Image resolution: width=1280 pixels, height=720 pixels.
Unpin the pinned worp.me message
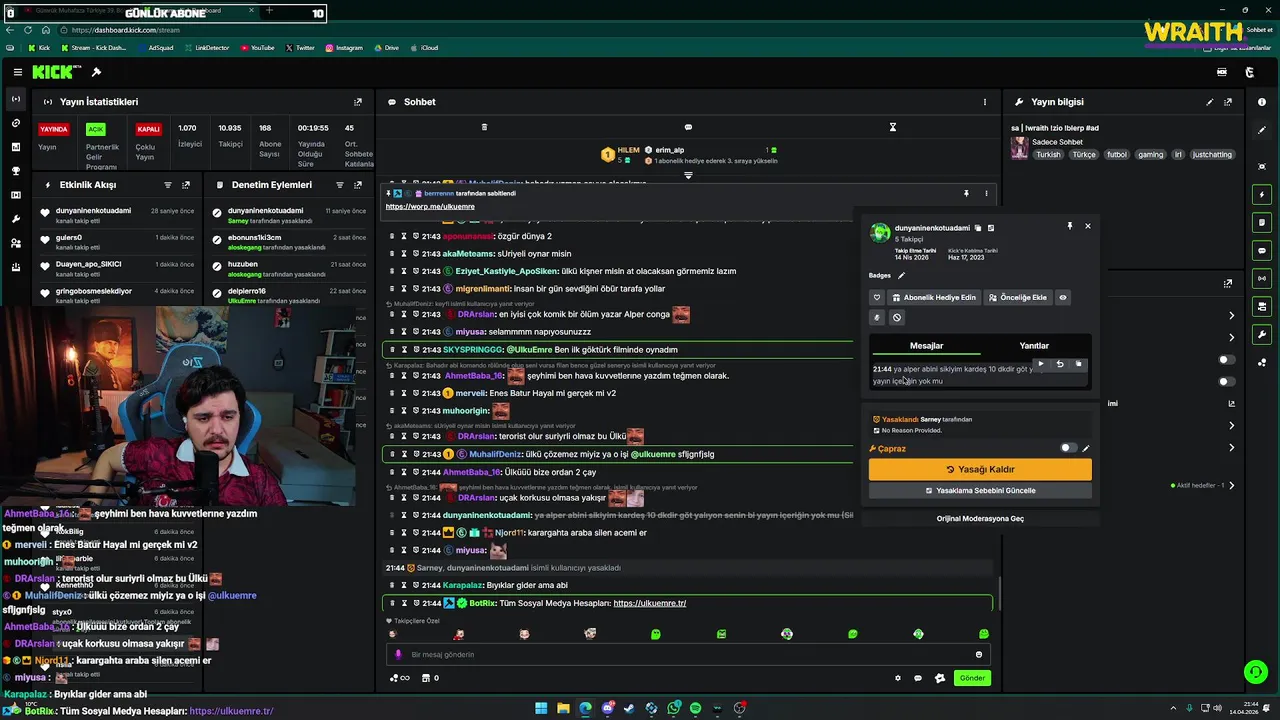(966, 193)
